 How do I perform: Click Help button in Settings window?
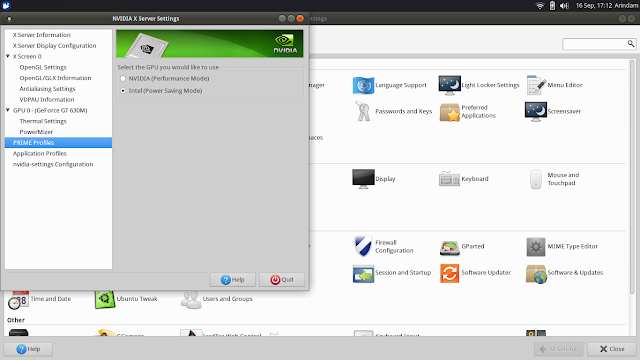28,349
